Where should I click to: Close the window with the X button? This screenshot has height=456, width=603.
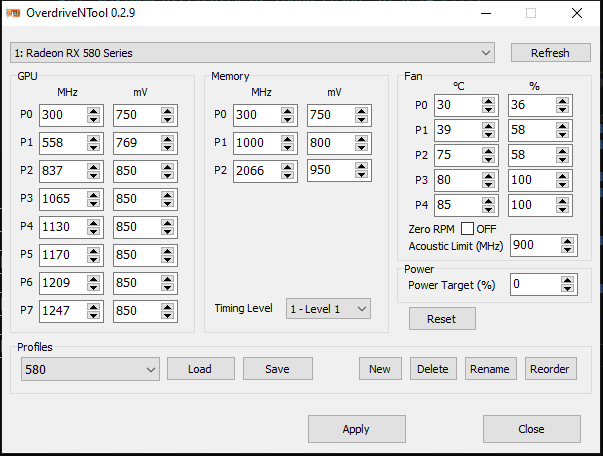[577, 13]
